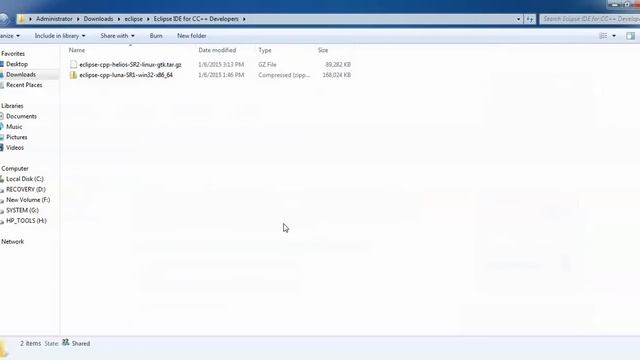Go to eclipse folder in the address path

[133, 19]
